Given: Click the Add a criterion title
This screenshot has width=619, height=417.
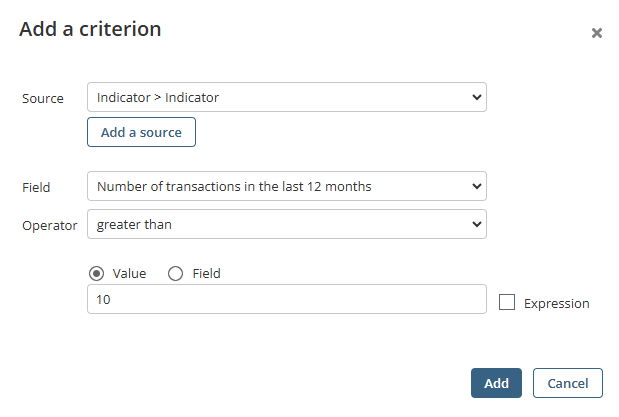Looking at the screenshot, I should pyautogui.click(x=90, y=29).
